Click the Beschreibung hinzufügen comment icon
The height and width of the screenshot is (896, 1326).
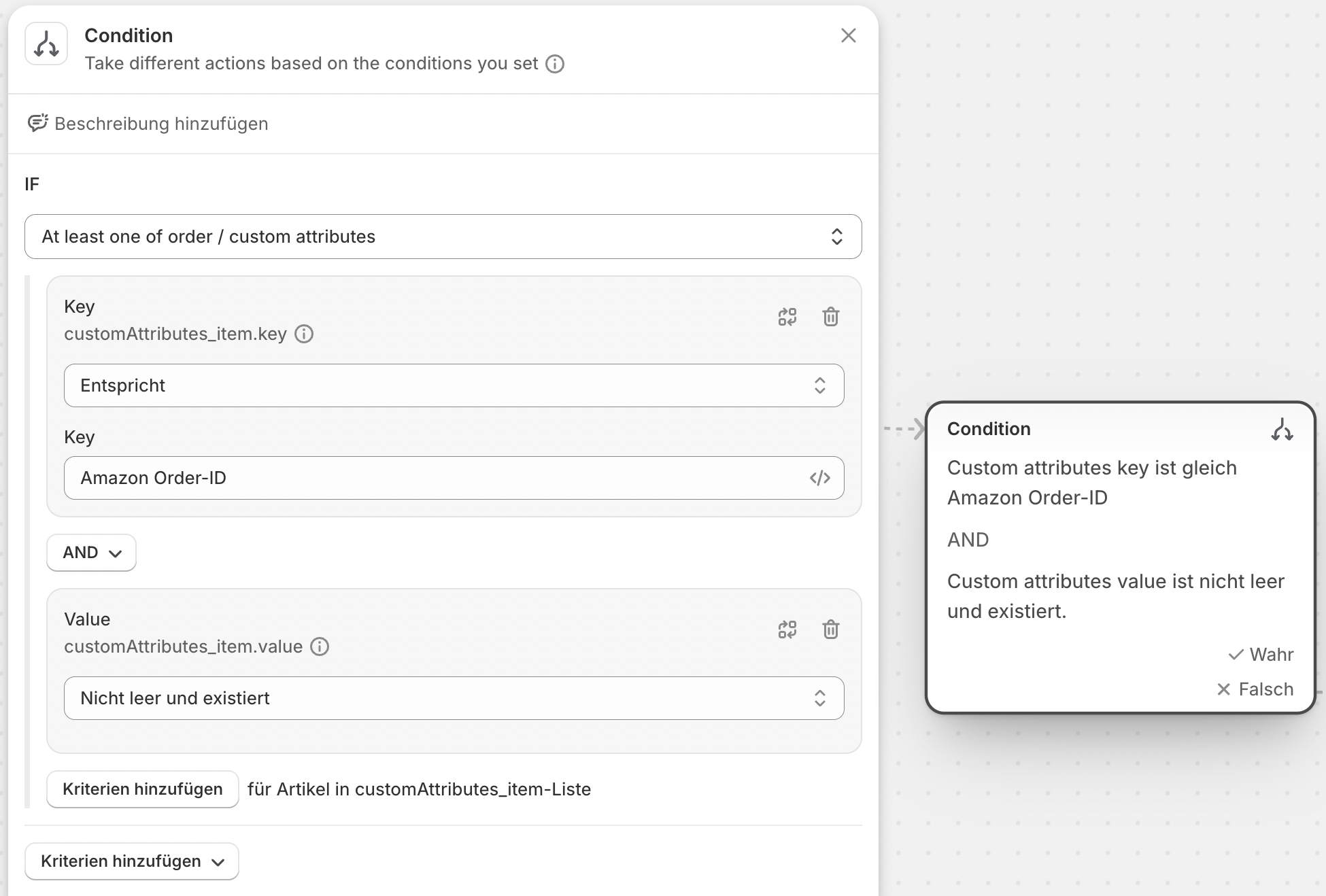click(37, 123)
